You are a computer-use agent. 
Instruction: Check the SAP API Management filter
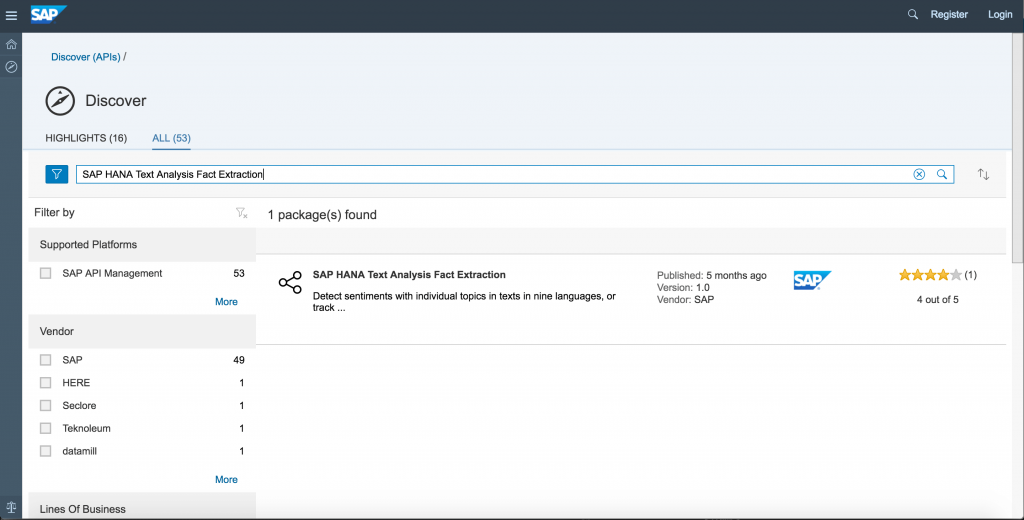coord(46,273)
